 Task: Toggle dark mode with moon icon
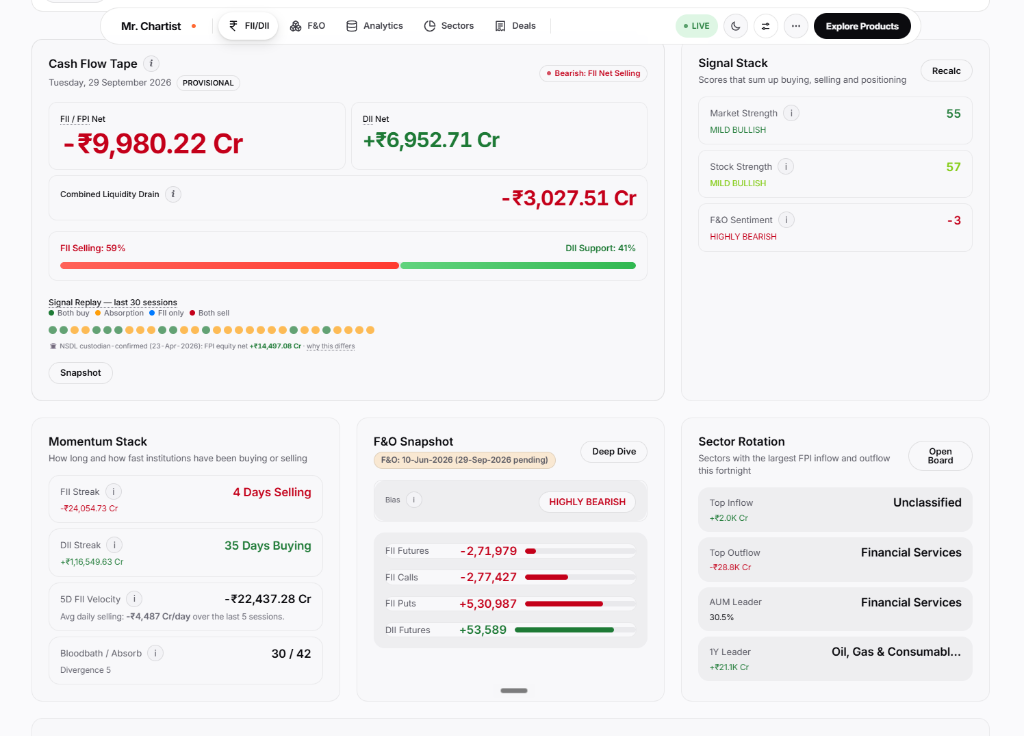735,26
